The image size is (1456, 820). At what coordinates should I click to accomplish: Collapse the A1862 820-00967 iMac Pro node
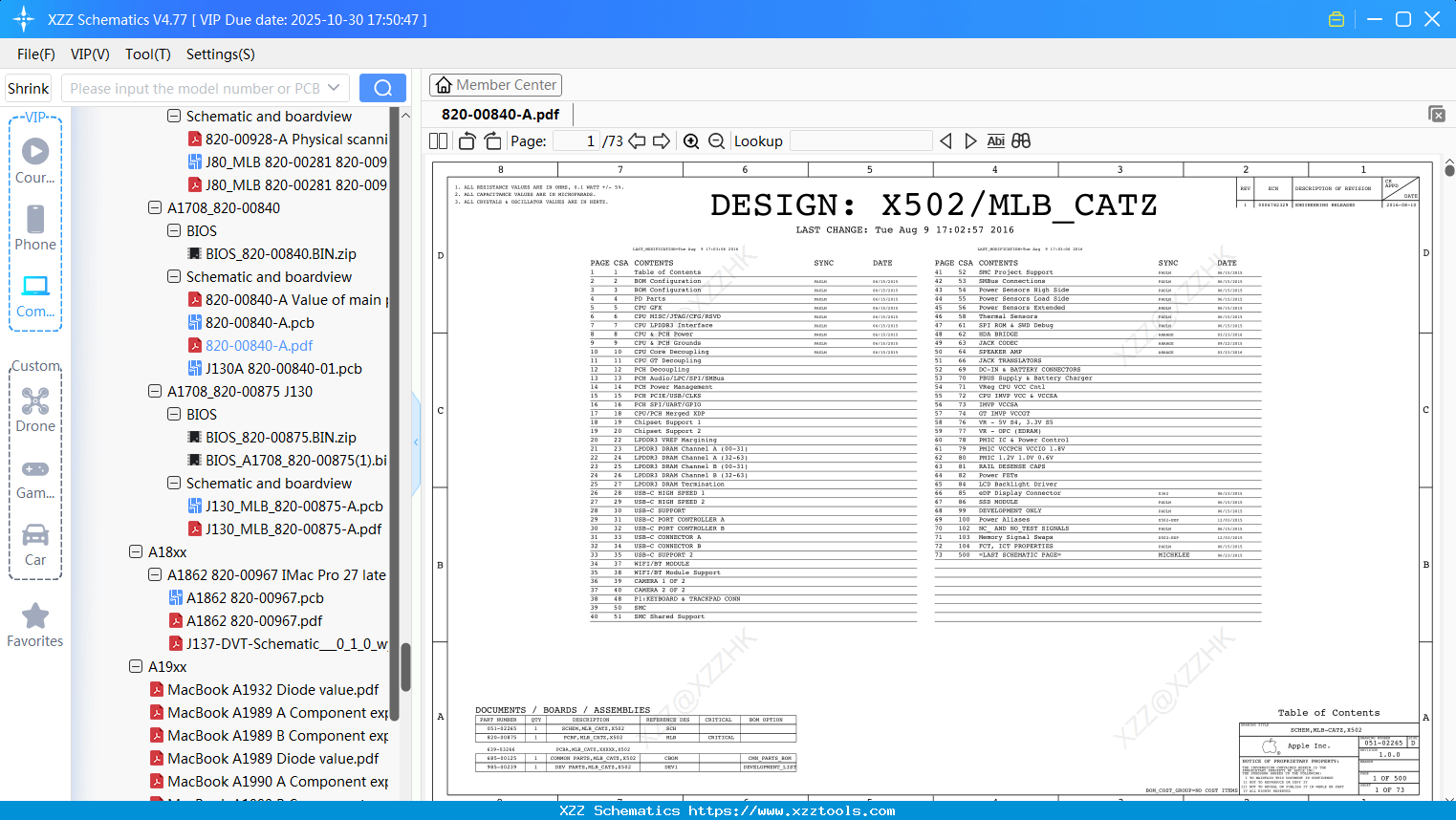155,575
